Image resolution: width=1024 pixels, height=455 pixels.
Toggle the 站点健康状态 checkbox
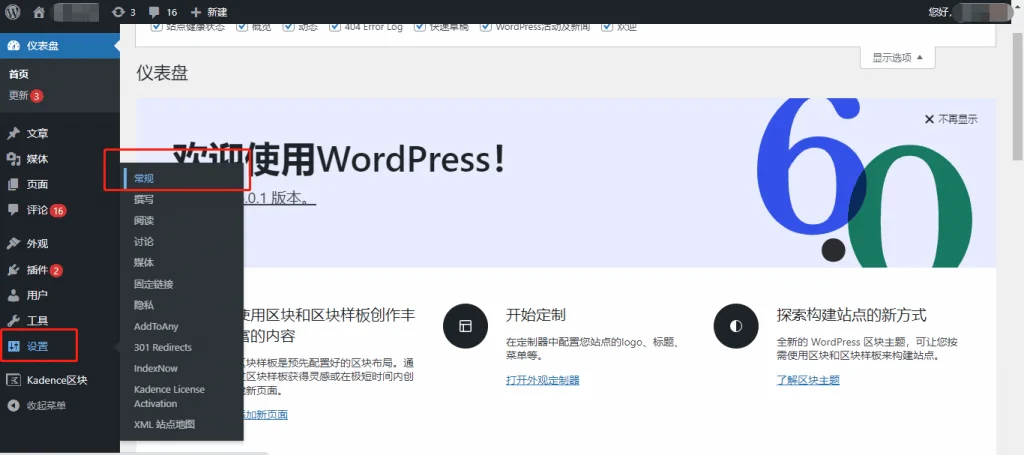(x=156, y=27)
